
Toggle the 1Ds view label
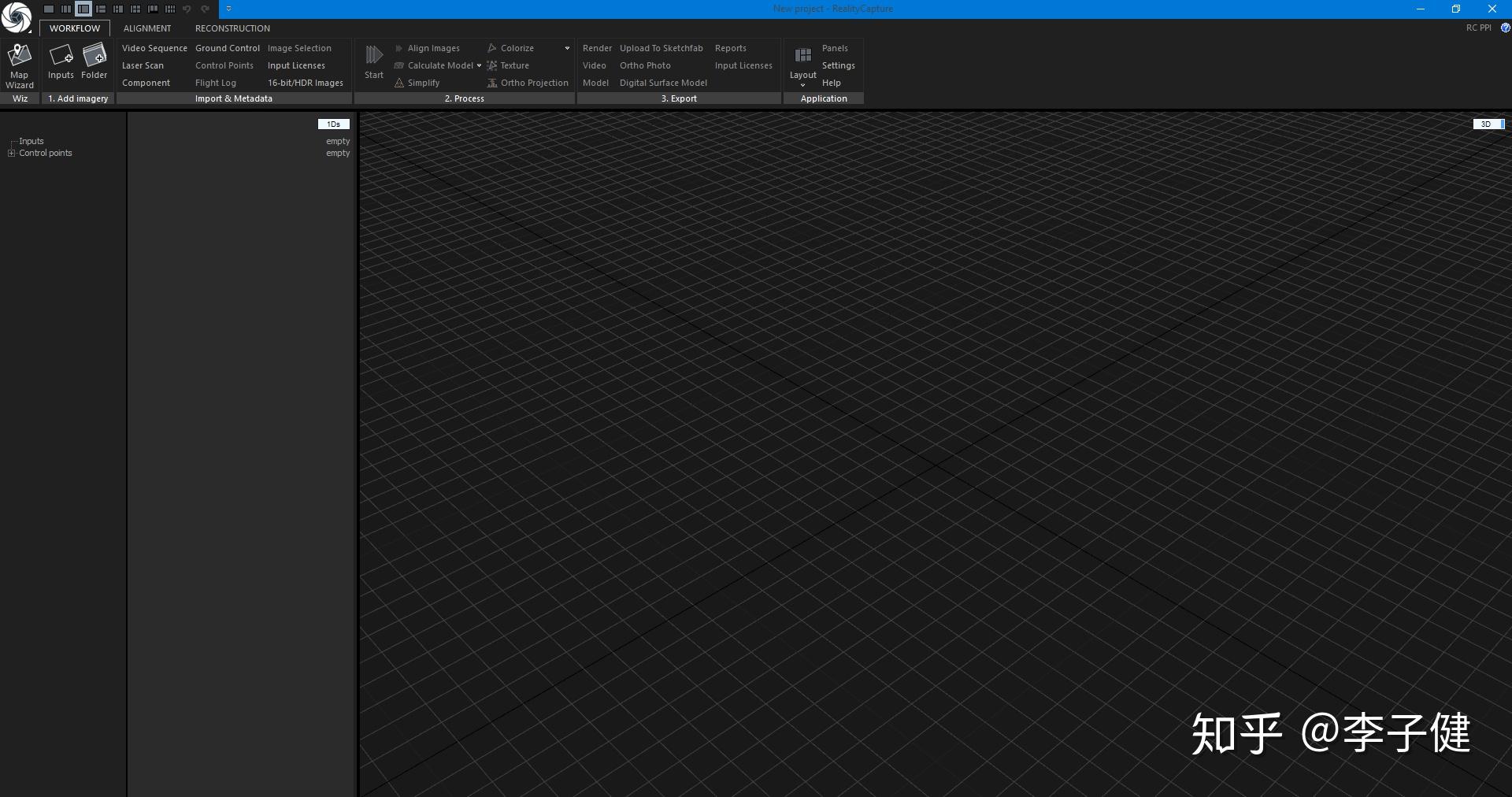point(334,124)
